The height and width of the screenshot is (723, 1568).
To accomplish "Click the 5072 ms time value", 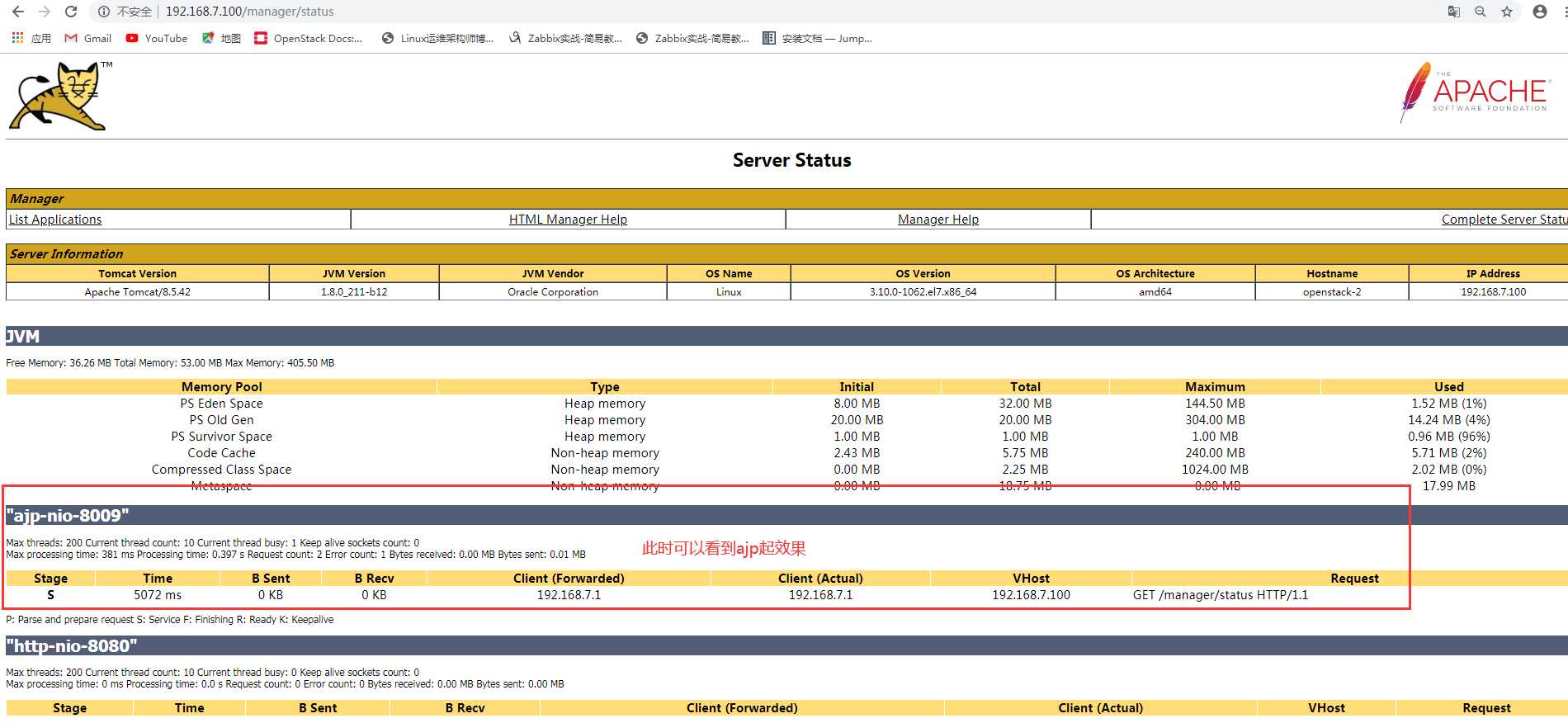I will [158, 595].
